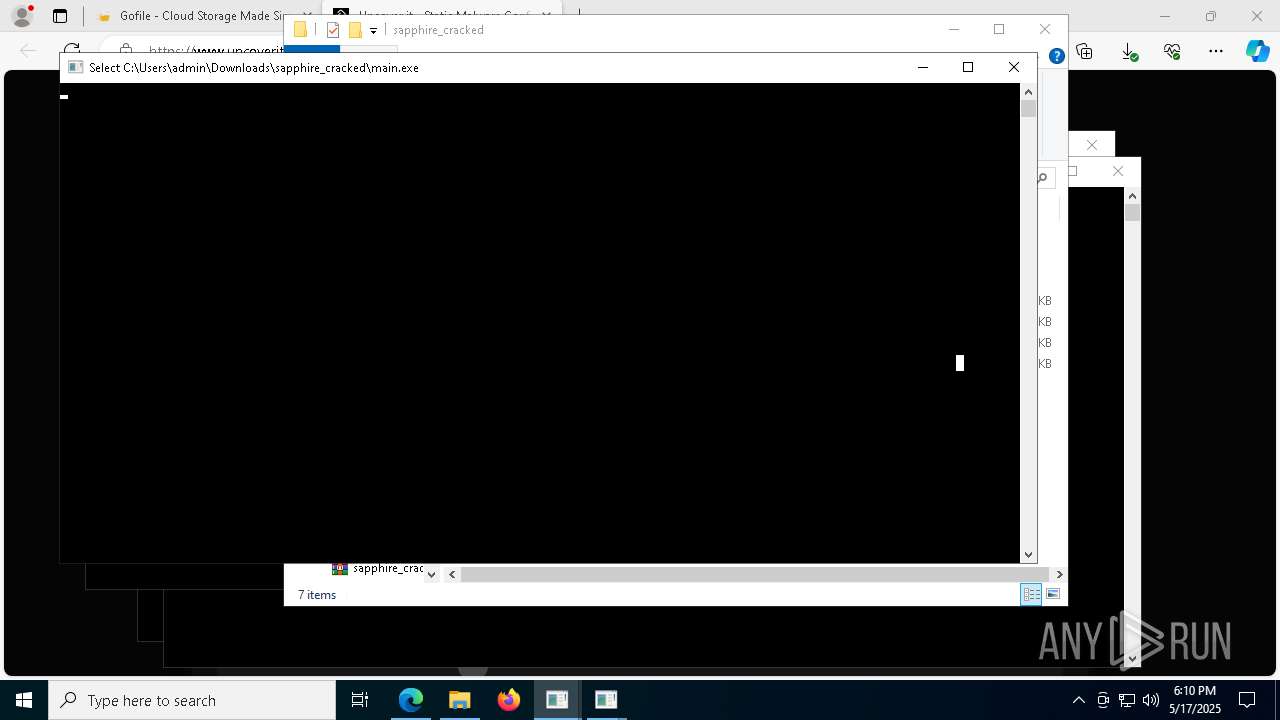Click the taskbar search box
Image resolution: width=1280 pixels, height=720 pixels.
tap(192, 700)
